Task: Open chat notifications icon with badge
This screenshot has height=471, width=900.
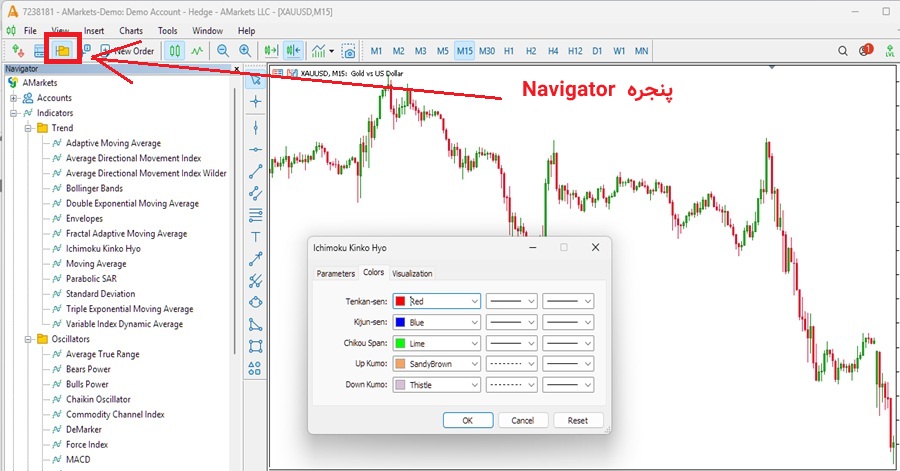Action: (866, 50)
